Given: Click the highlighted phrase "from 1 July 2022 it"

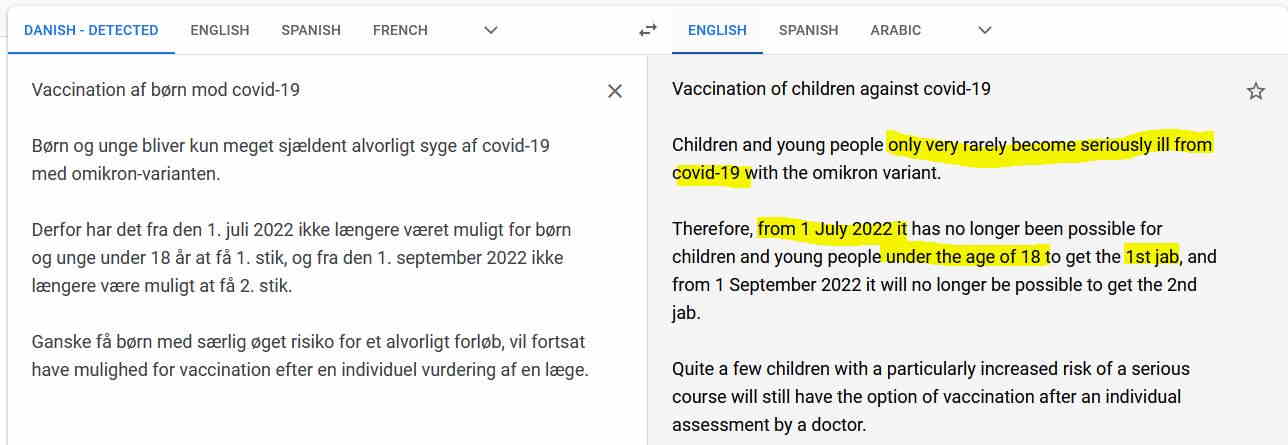Looking at the screenshot, I should pyautogui.click(x=832, y=229).
